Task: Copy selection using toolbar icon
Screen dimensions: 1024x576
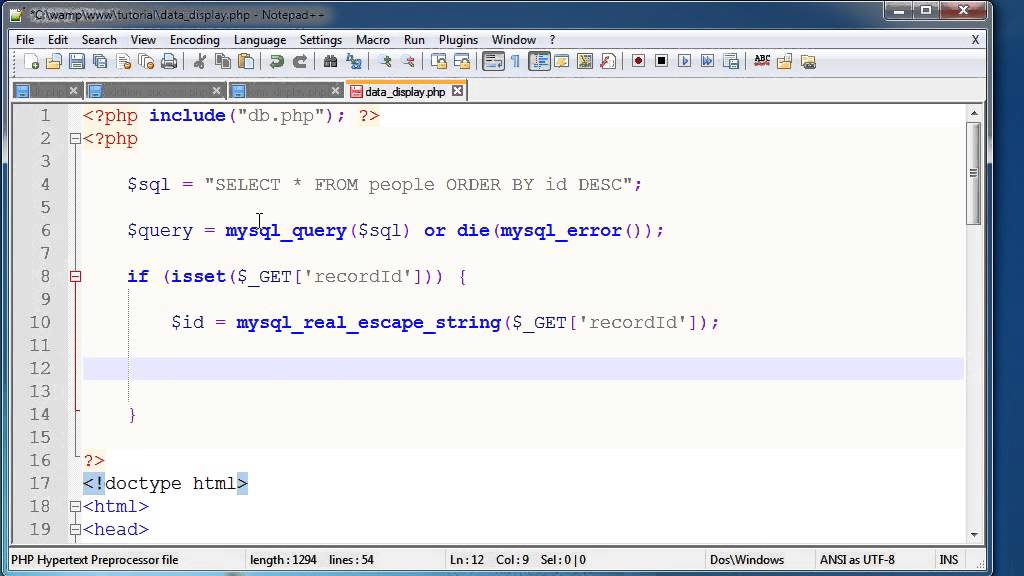Action: pos(223,61)
